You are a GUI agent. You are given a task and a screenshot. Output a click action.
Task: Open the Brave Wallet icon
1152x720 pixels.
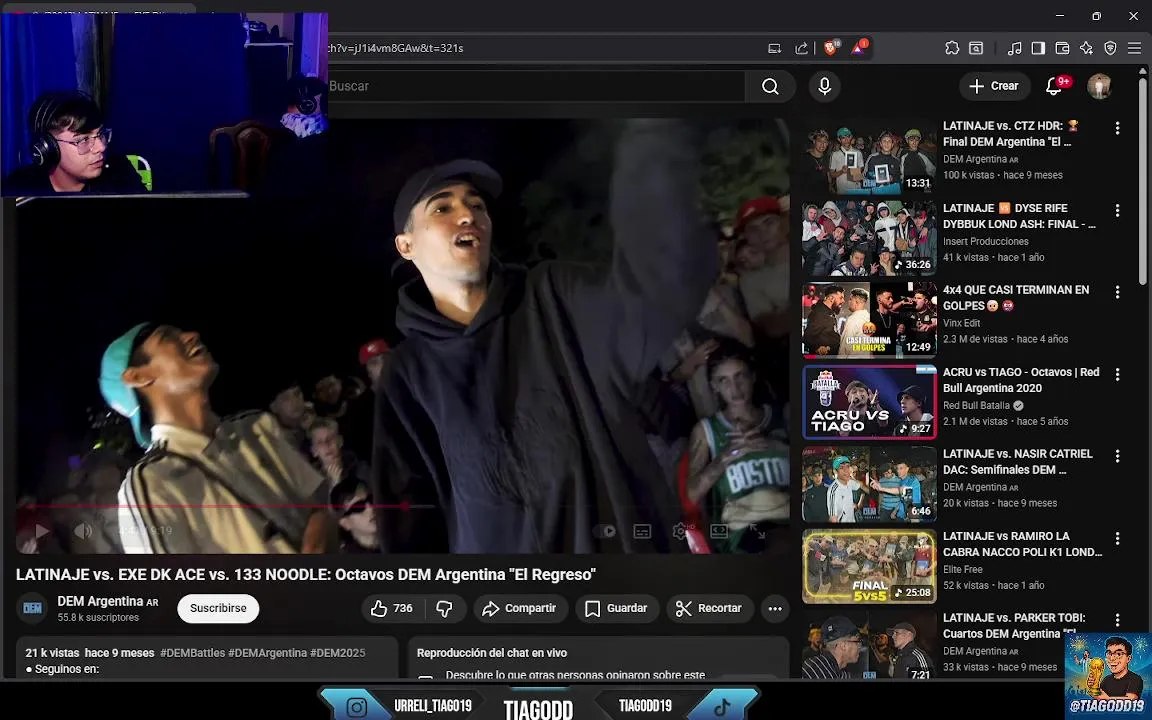click(x=1062, y=48)
